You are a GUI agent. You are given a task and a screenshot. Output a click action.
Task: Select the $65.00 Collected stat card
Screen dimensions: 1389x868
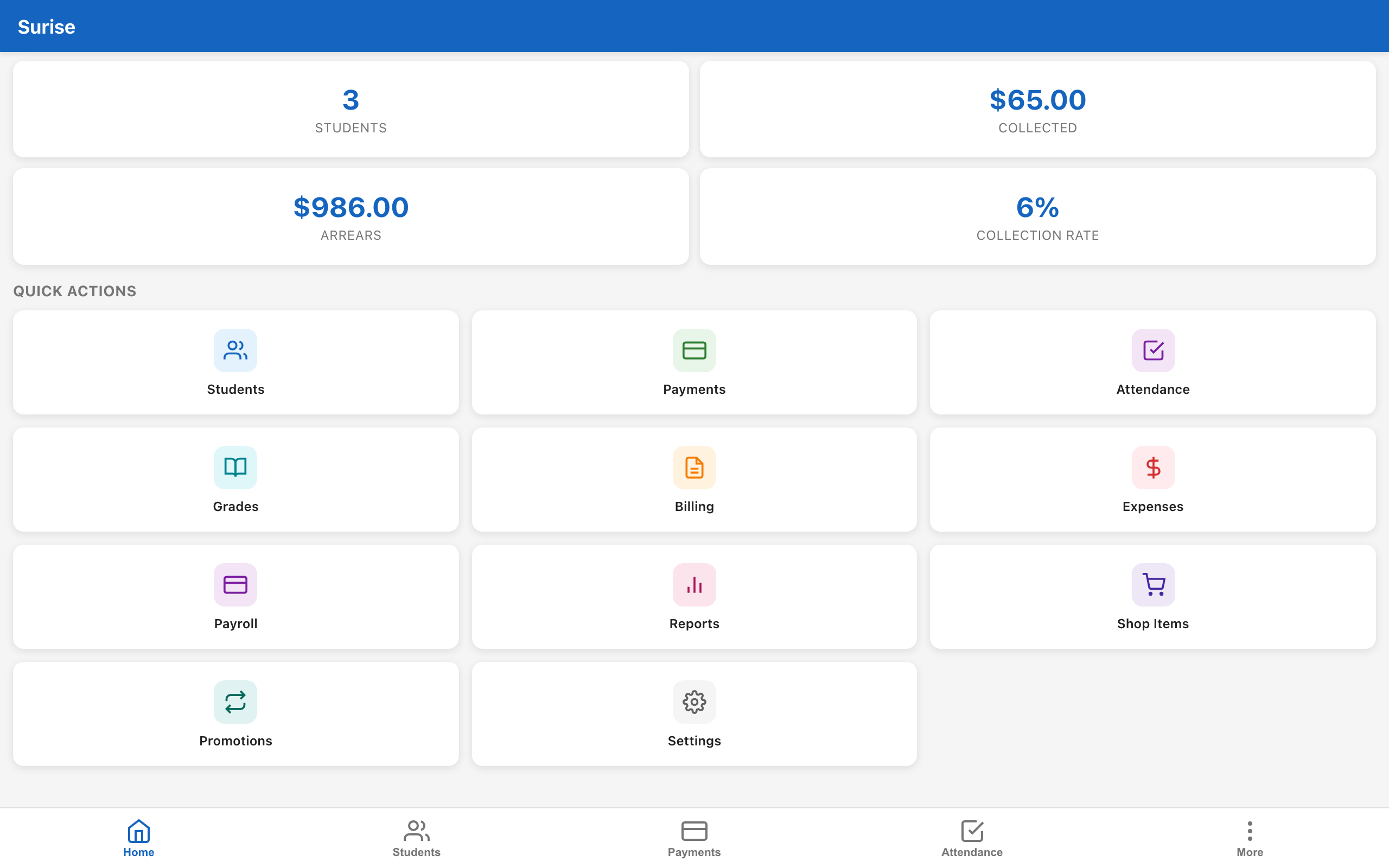click(1037, 109)
